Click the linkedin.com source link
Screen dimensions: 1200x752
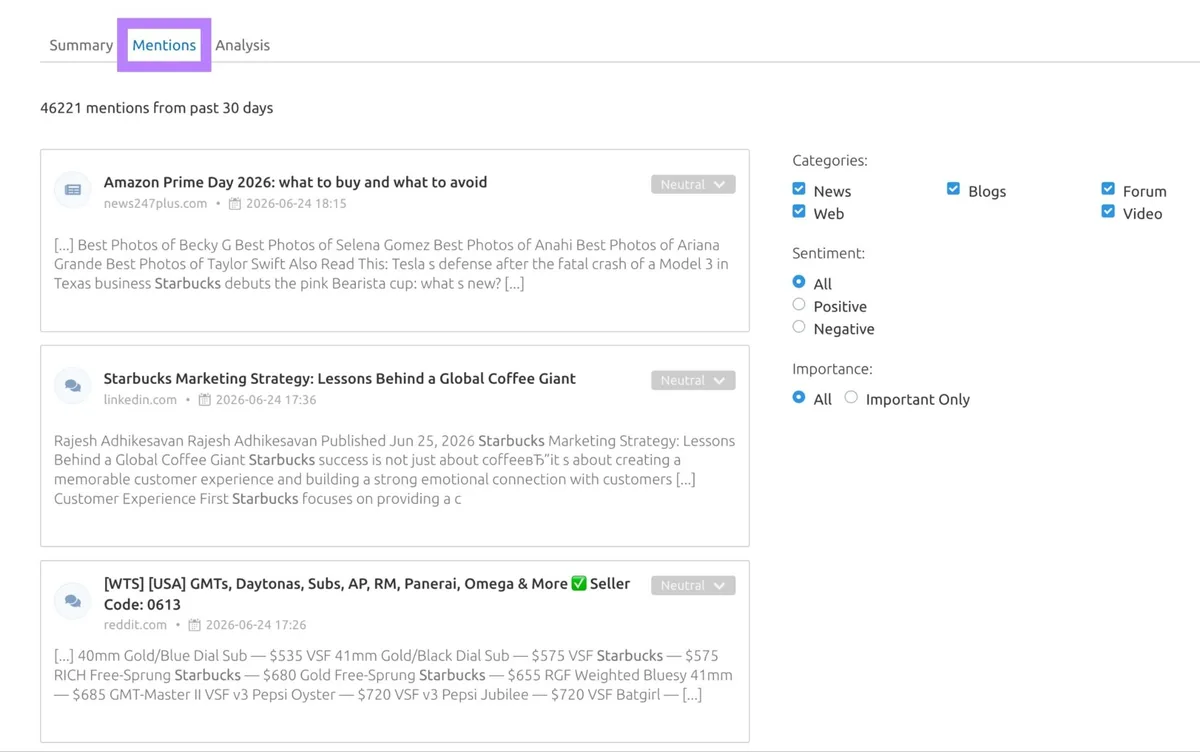140,399
